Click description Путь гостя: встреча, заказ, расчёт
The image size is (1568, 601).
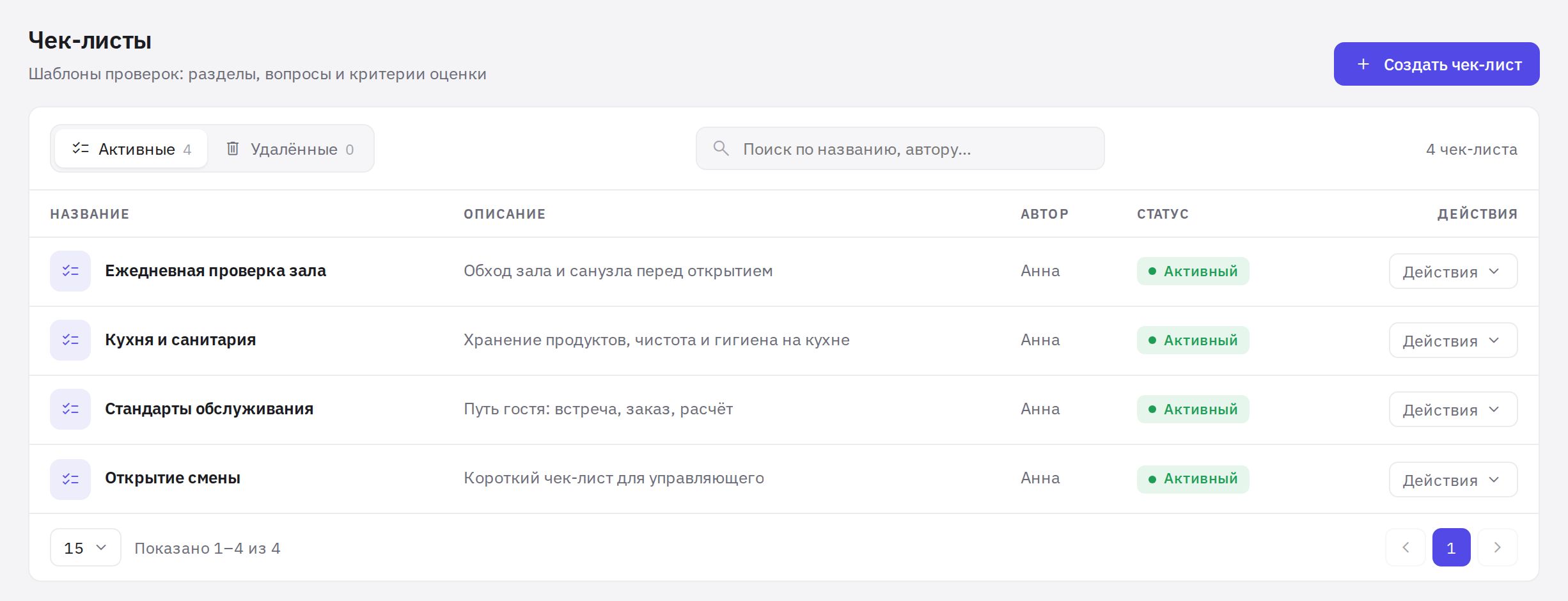pyautogui.click(x=598, y=409)
